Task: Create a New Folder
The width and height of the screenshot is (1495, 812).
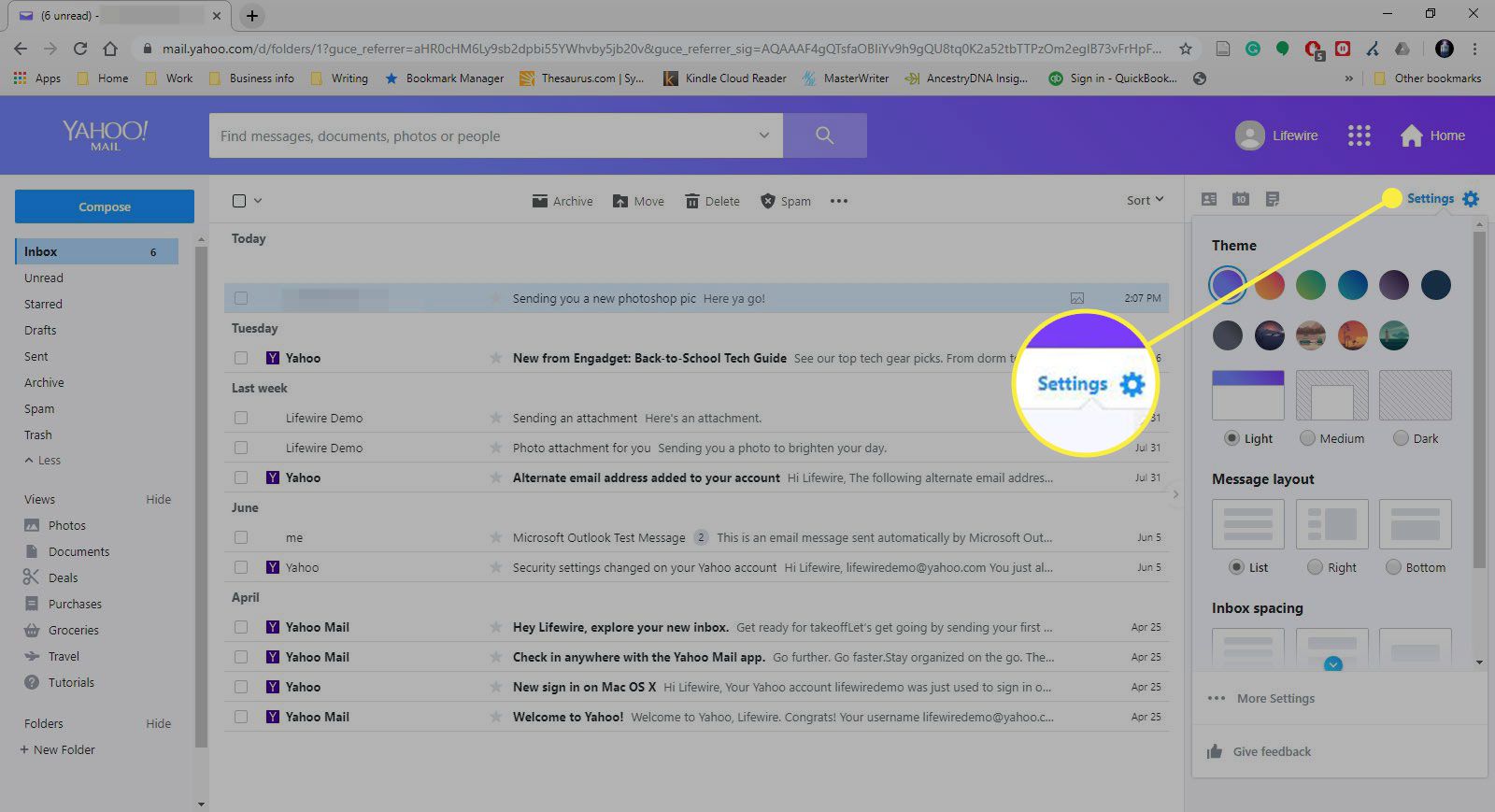Action: (x=58, y=750)
